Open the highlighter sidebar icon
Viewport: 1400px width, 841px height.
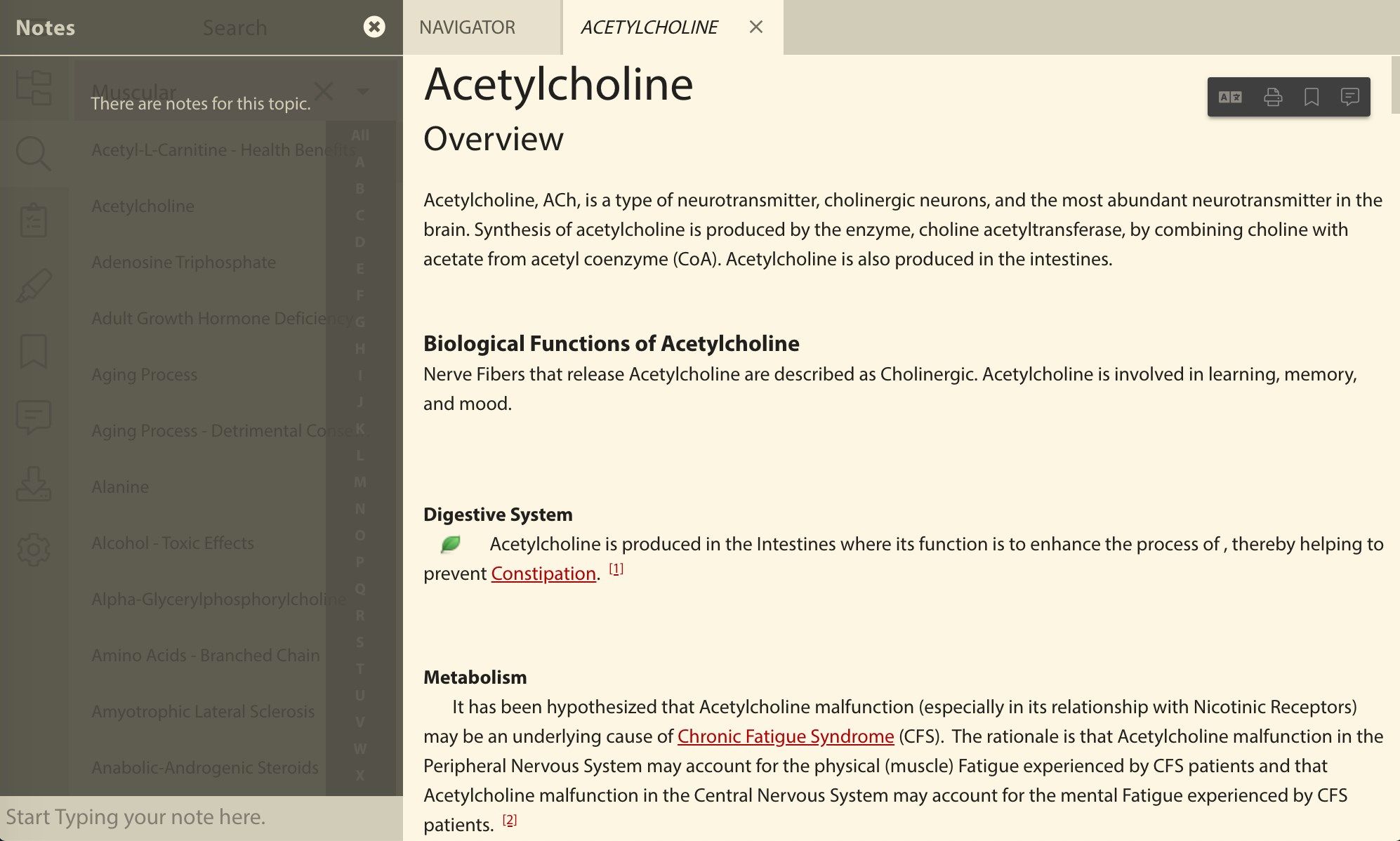click(34, 286)
